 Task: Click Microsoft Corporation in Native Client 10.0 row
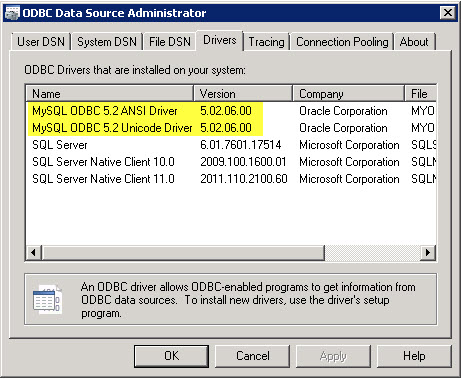click(349, 162)
